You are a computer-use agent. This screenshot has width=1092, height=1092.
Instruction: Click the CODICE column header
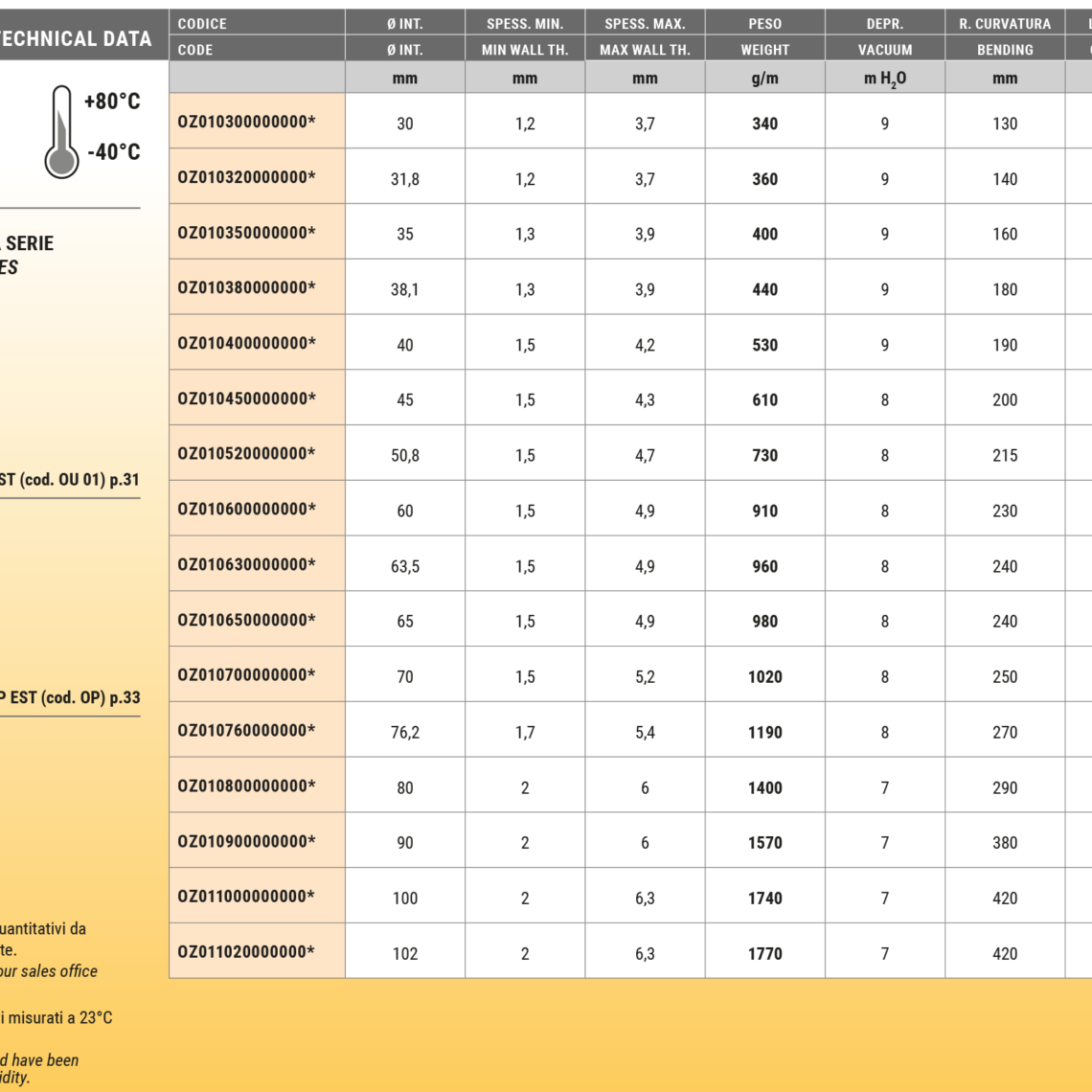[202, 23]
